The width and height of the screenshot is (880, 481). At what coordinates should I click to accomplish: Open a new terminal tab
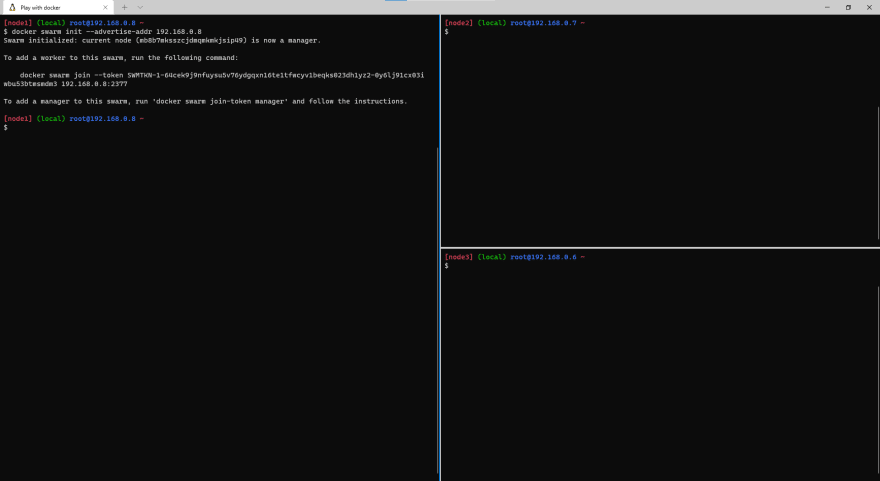click(125, 7)
